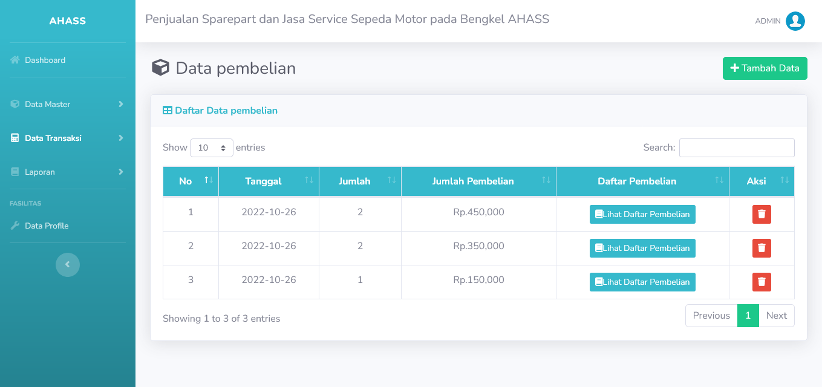The width and height of the screenshot is (822, 388).
Task: Sort by Tanggal using its sort arrows
Action: [x=309, y=180]
